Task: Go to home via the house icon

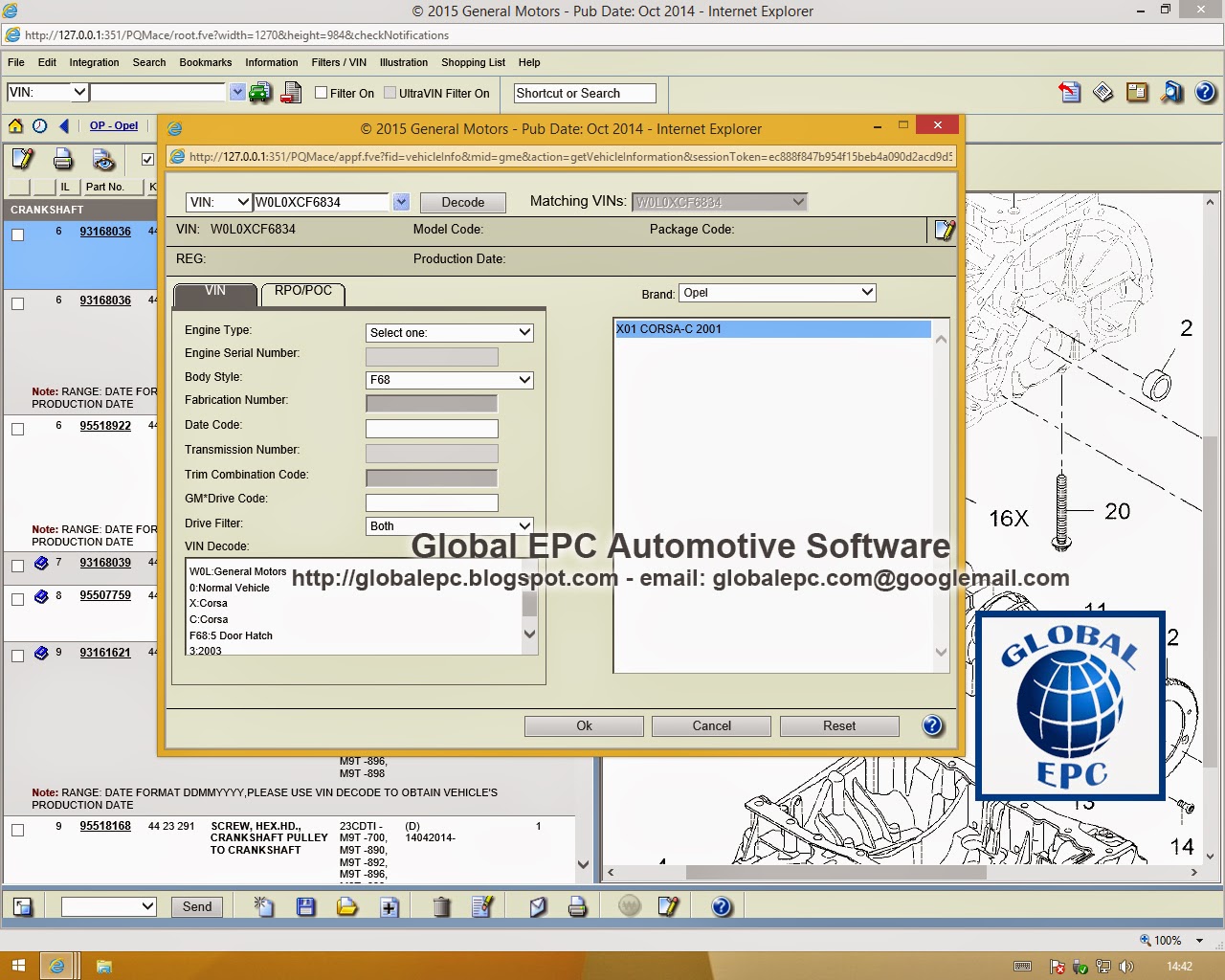Action: click(x=16, y=126)
